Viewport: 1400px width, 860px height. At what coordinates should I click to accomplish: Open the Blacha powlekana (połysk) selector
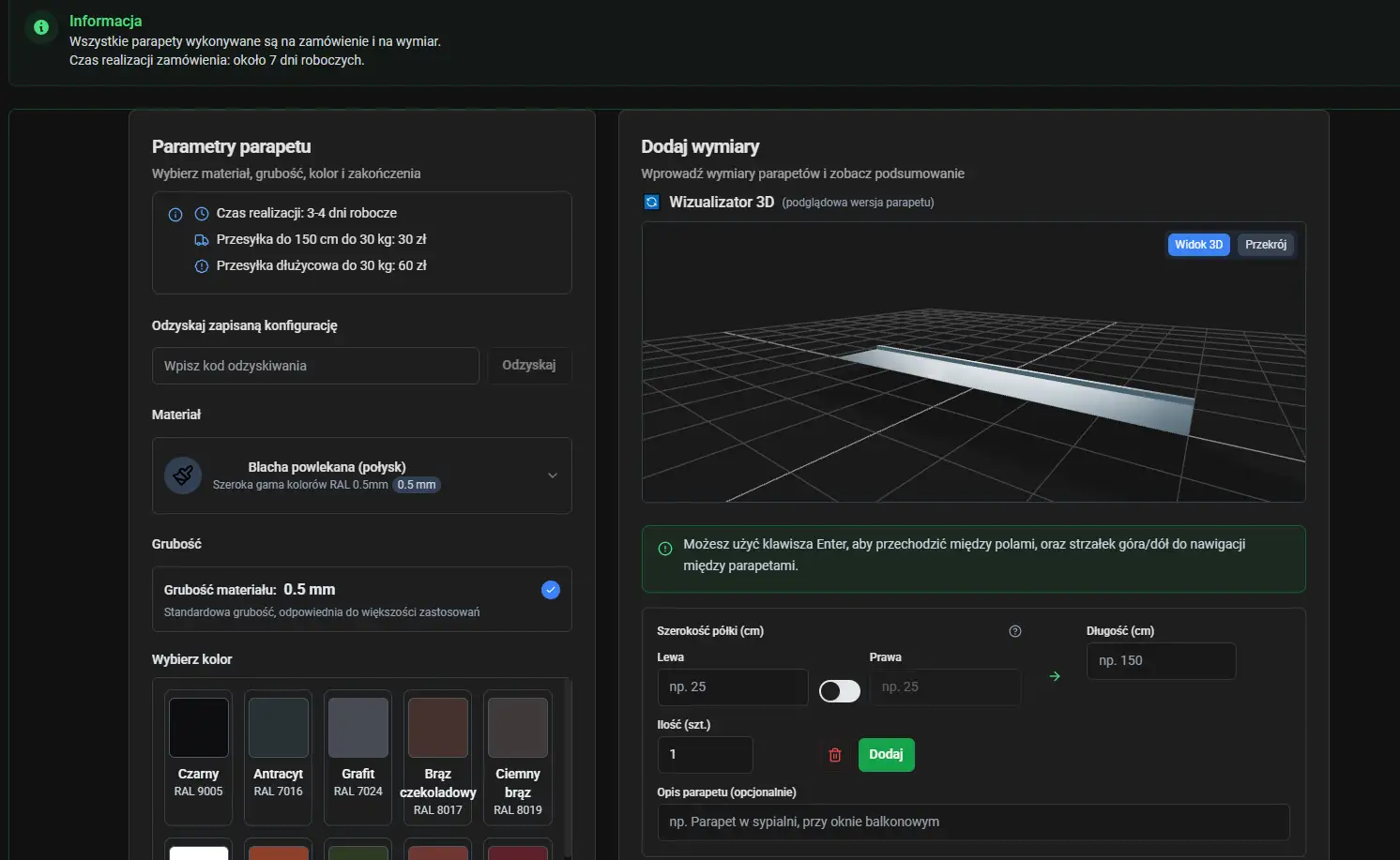coord(362,475)
